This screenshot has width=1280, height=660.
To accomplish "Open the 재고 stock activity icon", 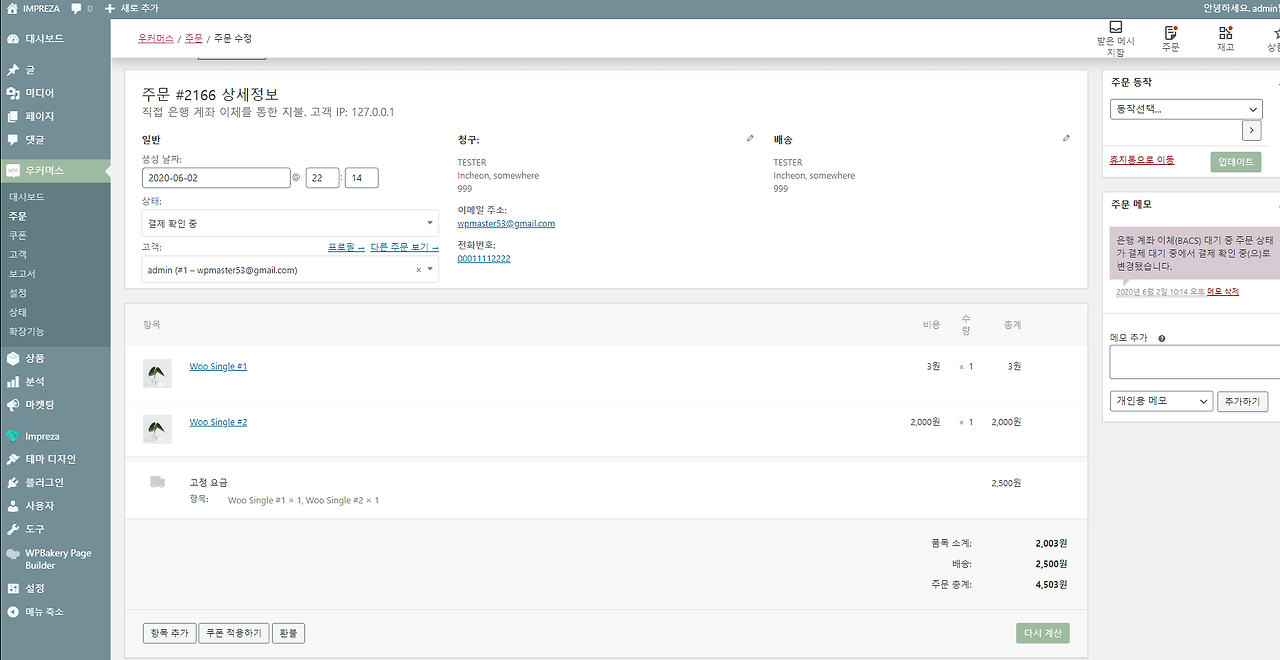I will [1225, 39].
